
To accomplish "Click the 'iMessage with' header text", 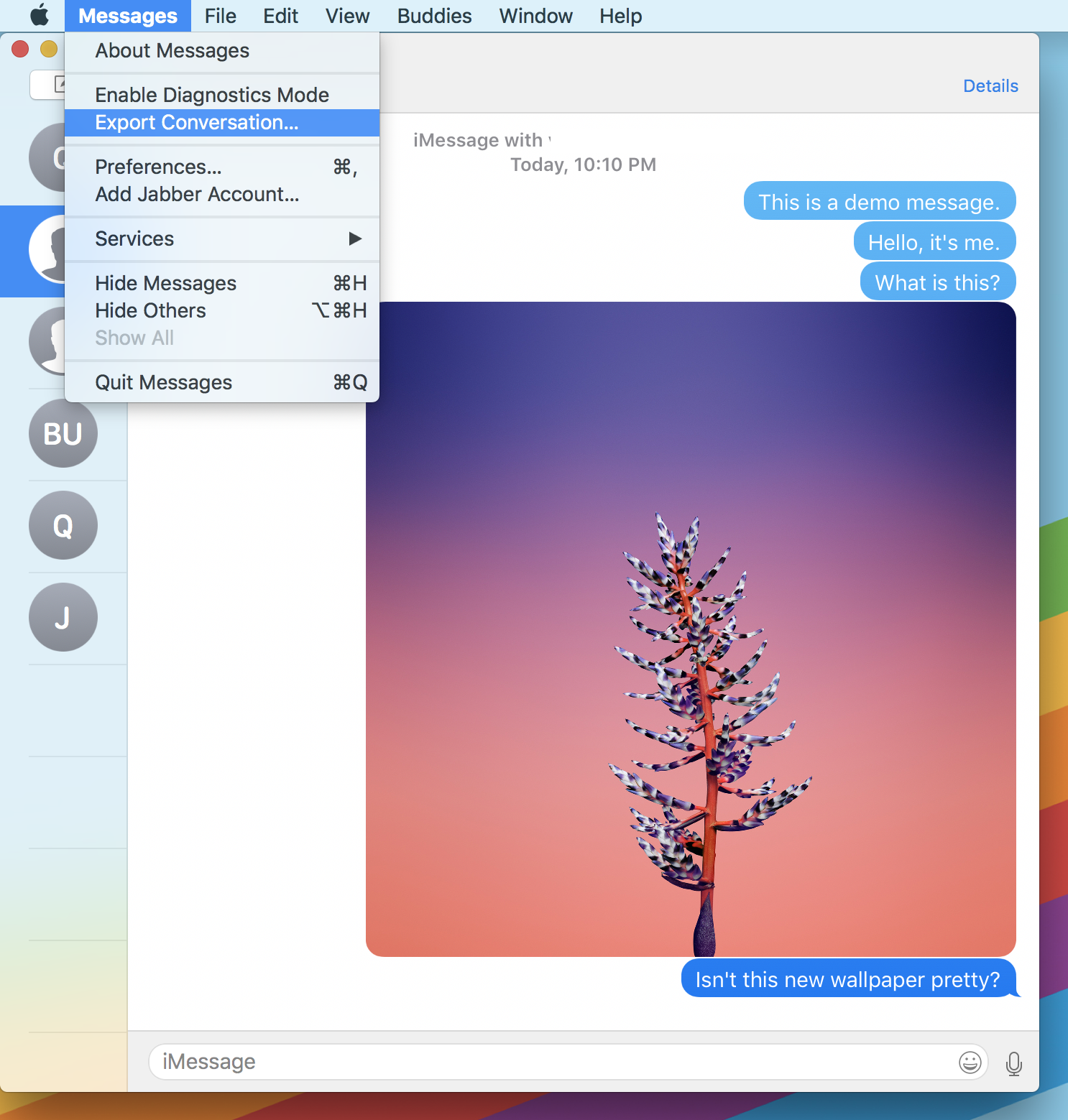I will click(478, 140).
